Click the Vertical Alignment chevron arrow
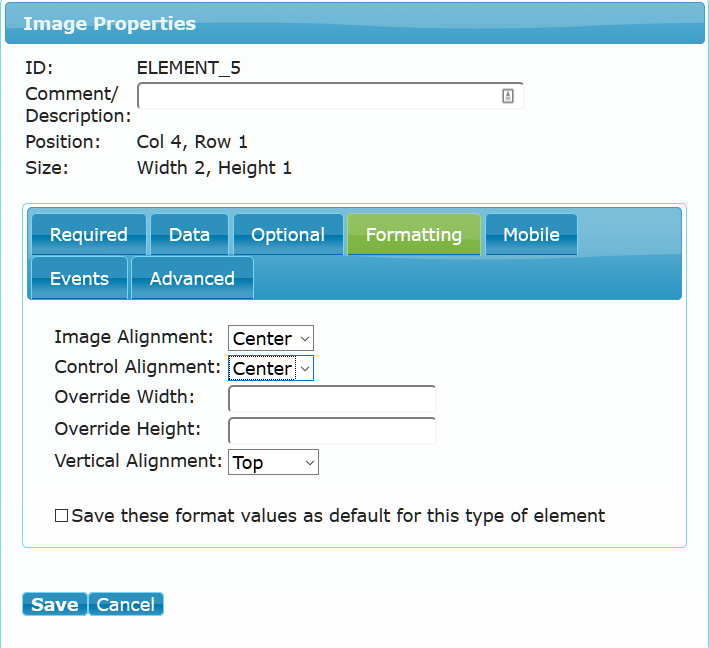Image resolution: width=709 pixels, height=648 pixels. point(310,463)
